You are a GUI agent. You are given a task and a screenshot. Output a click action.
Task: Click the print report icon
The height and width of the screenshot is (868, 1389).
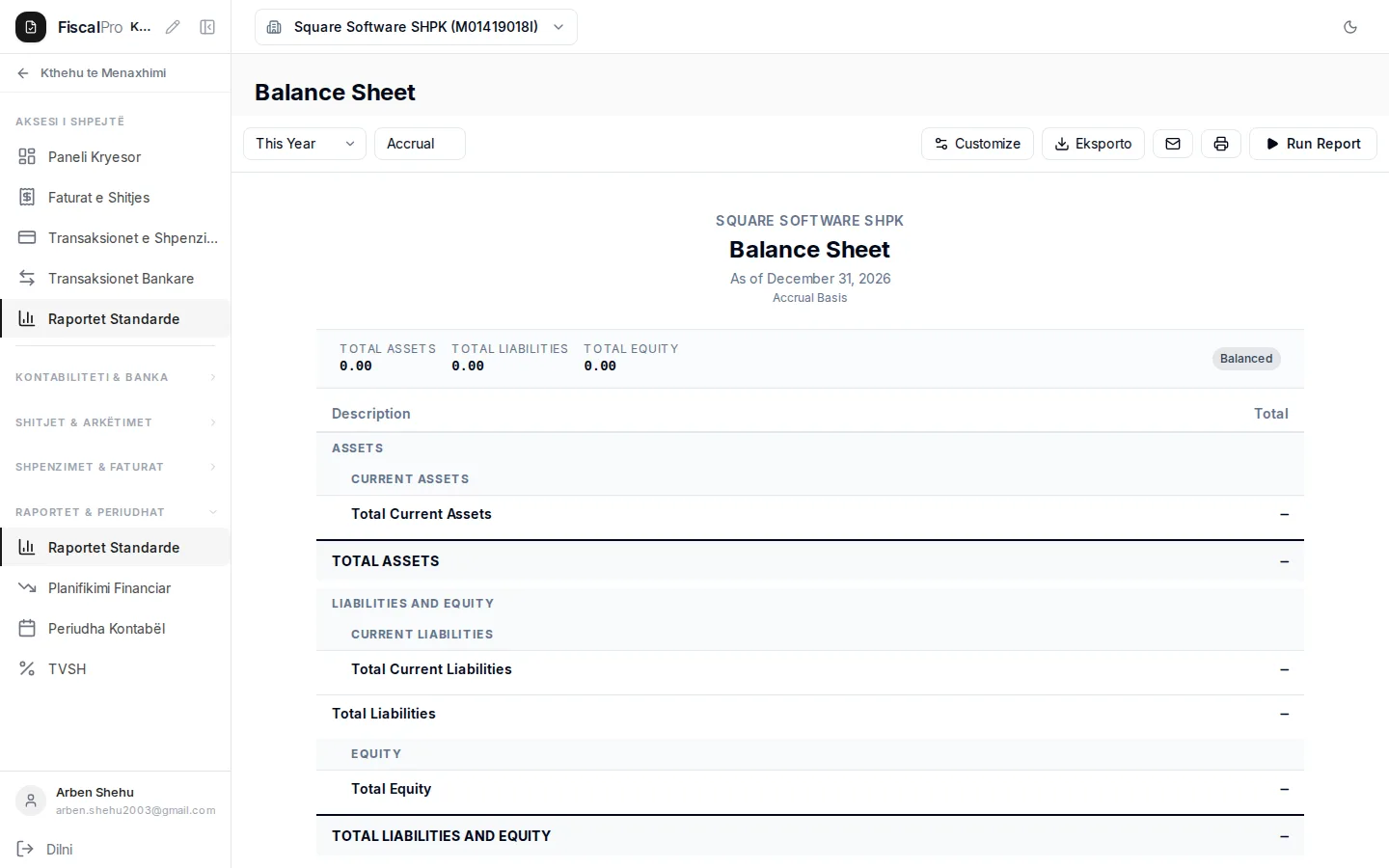(1221, 144)
